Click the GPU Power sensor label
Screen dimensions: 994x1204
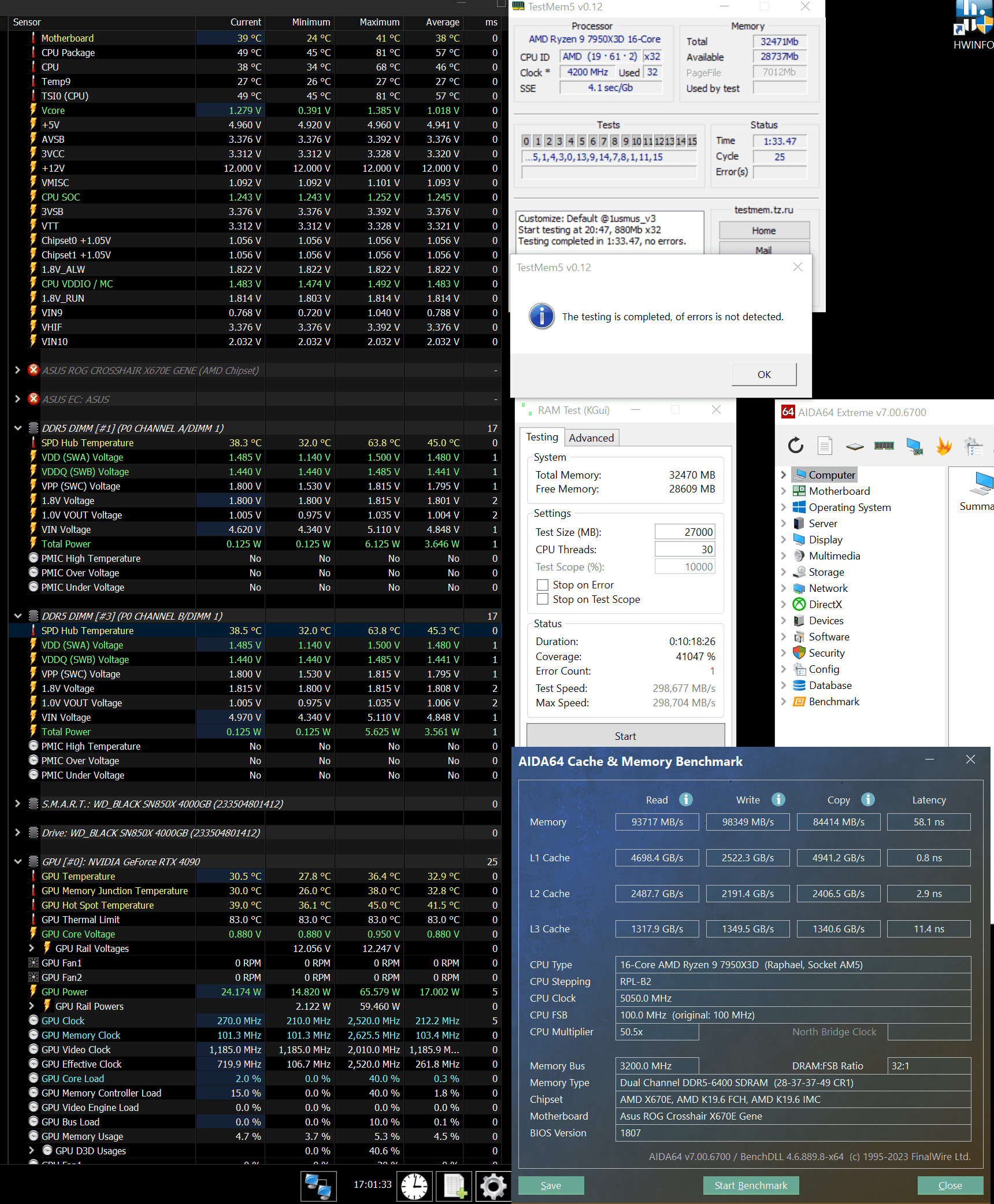(65, 992)
